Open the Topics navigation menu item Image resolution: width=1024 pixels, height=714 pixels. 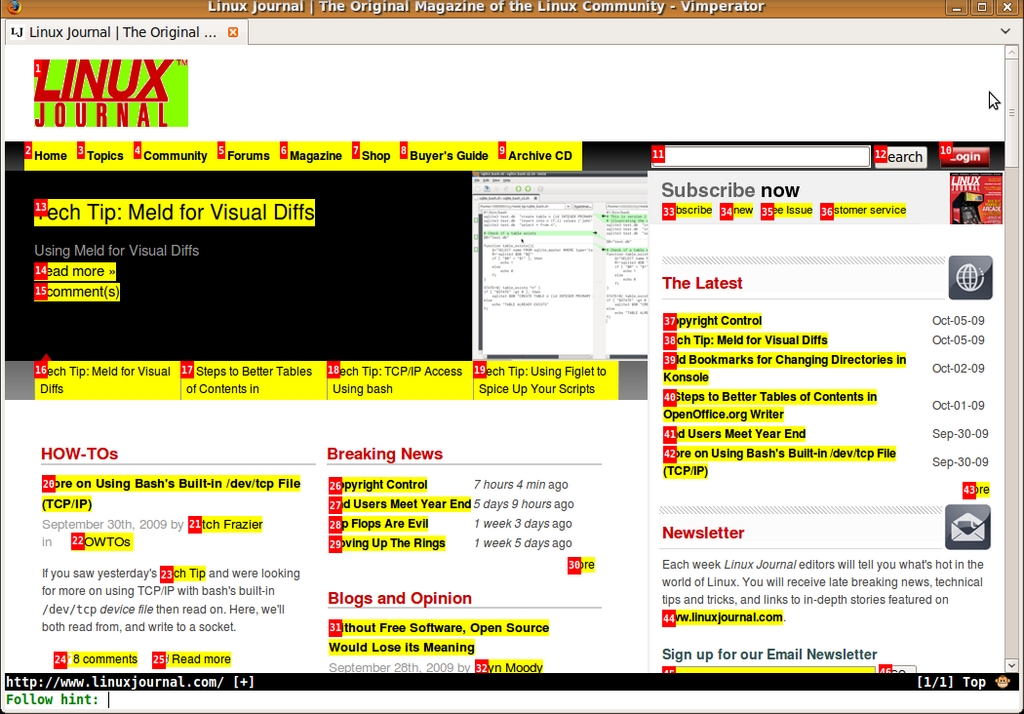(x=104, y=156)
